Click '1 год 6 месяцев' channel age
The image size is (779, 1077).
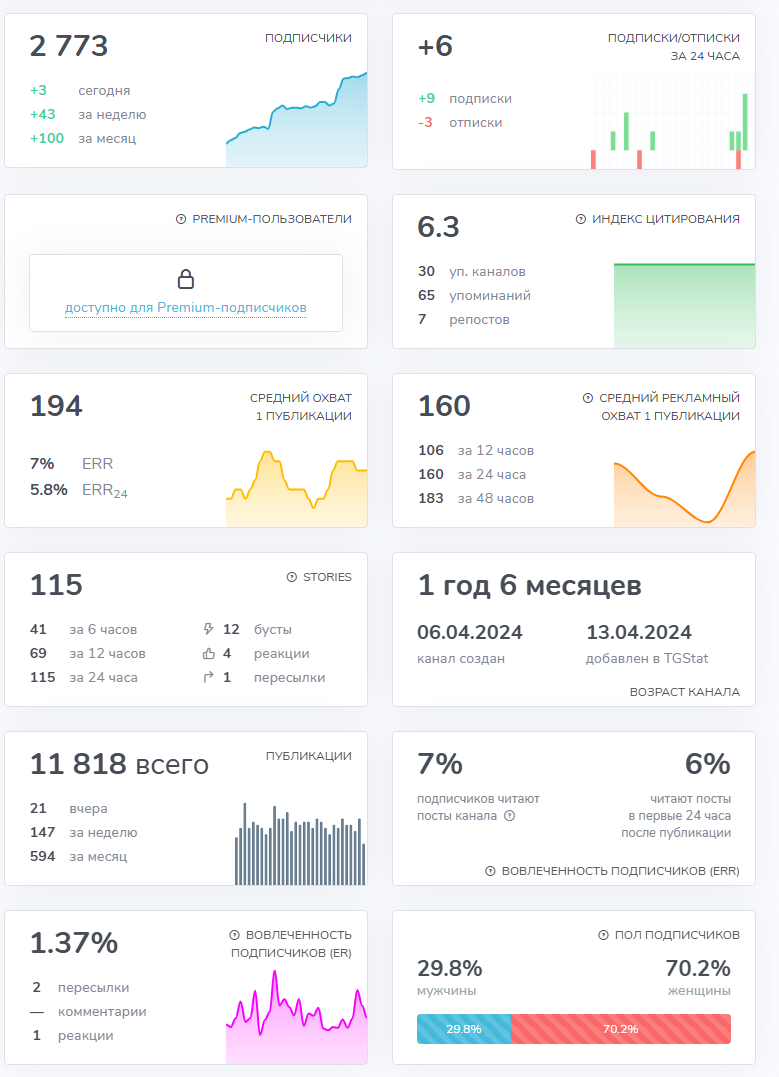coord(530,586)
